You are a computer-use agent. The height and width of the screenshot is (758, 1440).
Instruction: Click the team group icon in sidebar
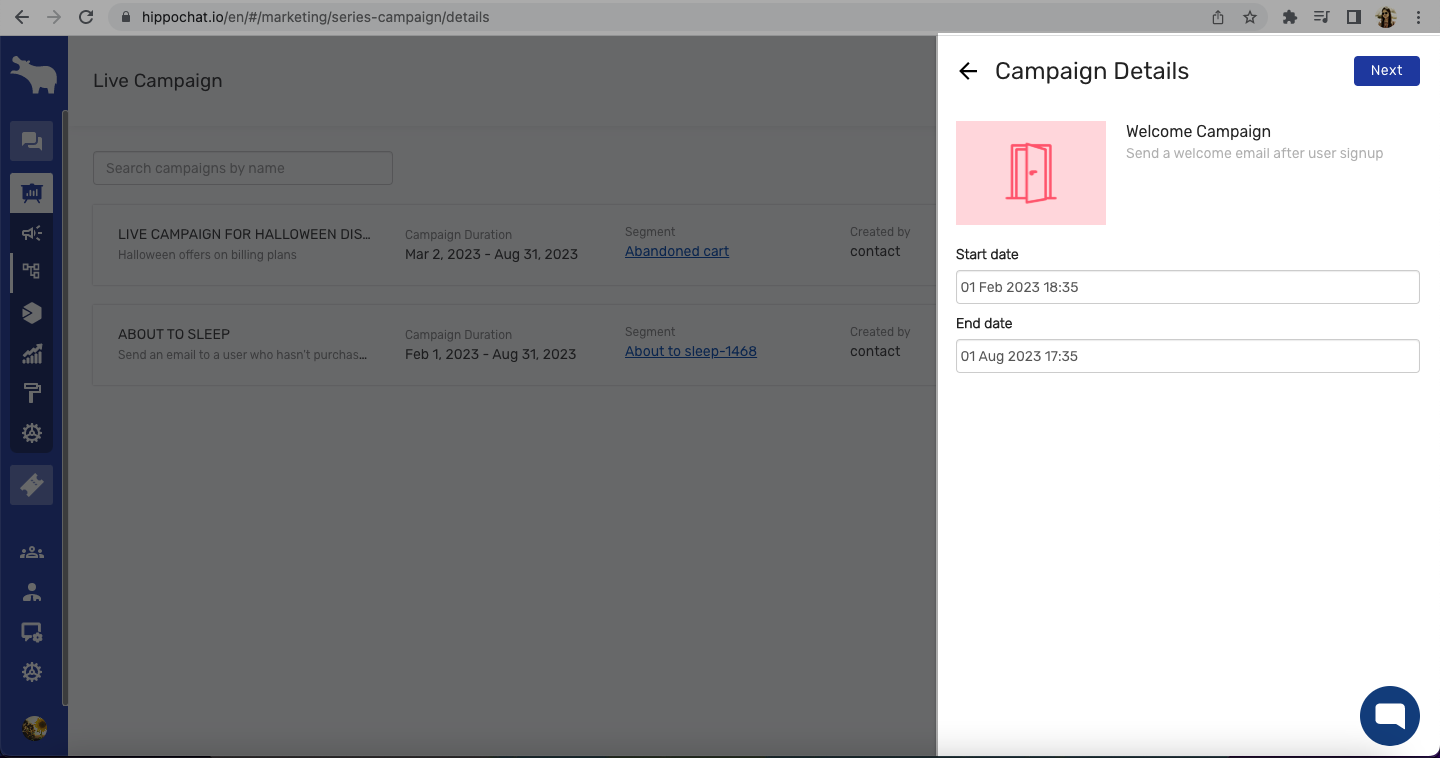32,552
